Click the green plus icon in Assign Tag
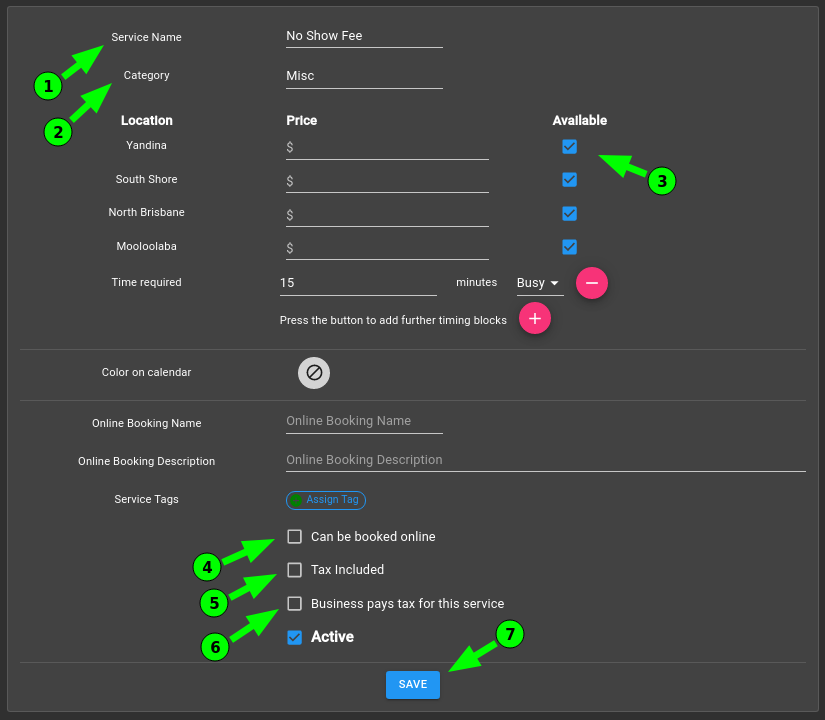Viewport: 825px width, 720px height. (x=296, y=500)
